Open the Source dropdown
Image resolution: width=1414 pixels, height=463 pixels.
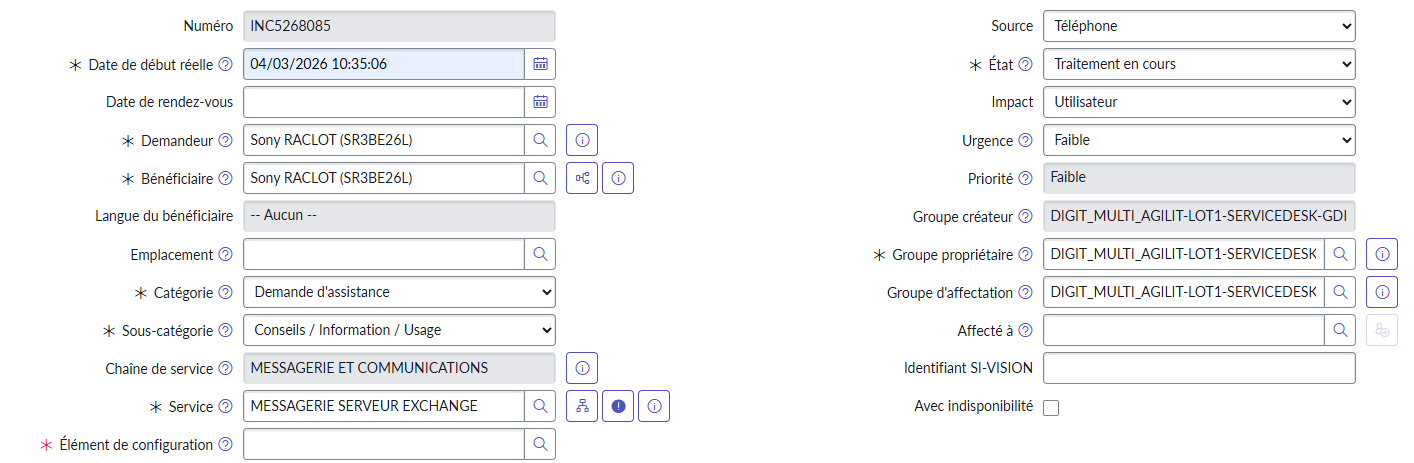point(1198,26)
